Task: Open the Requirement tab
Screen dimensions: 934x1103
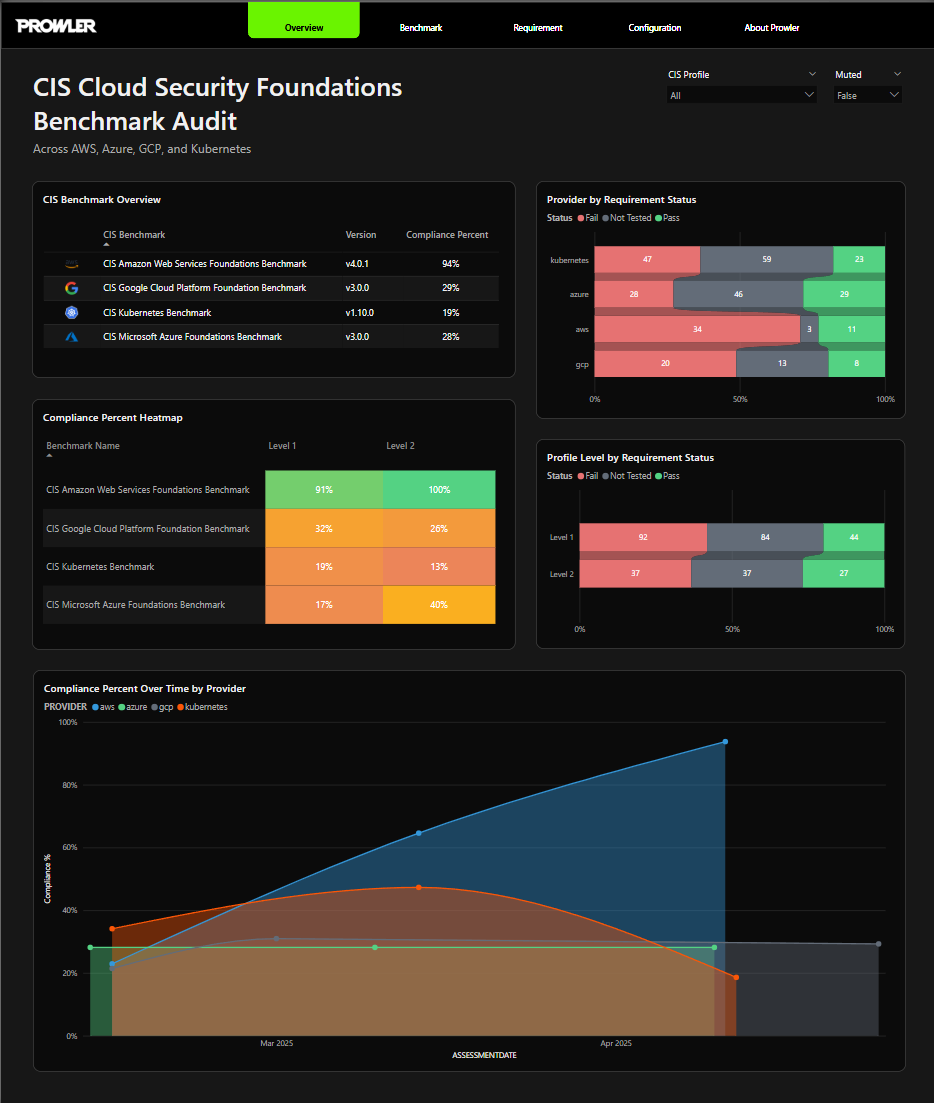Action: point(537,27)
